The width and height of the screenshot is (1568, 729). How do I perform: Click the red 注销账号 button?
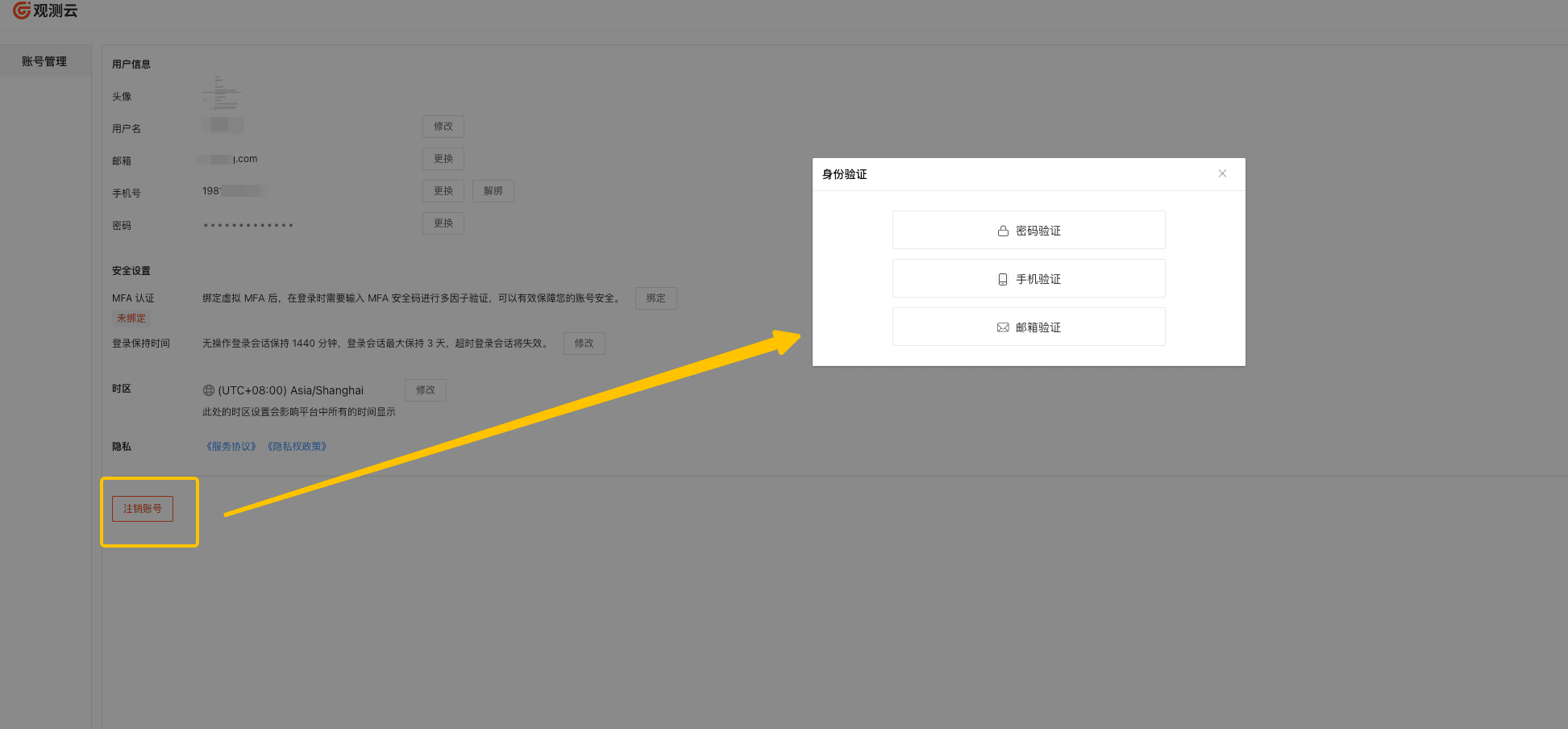pyautogui.click(x=143, y=509)
